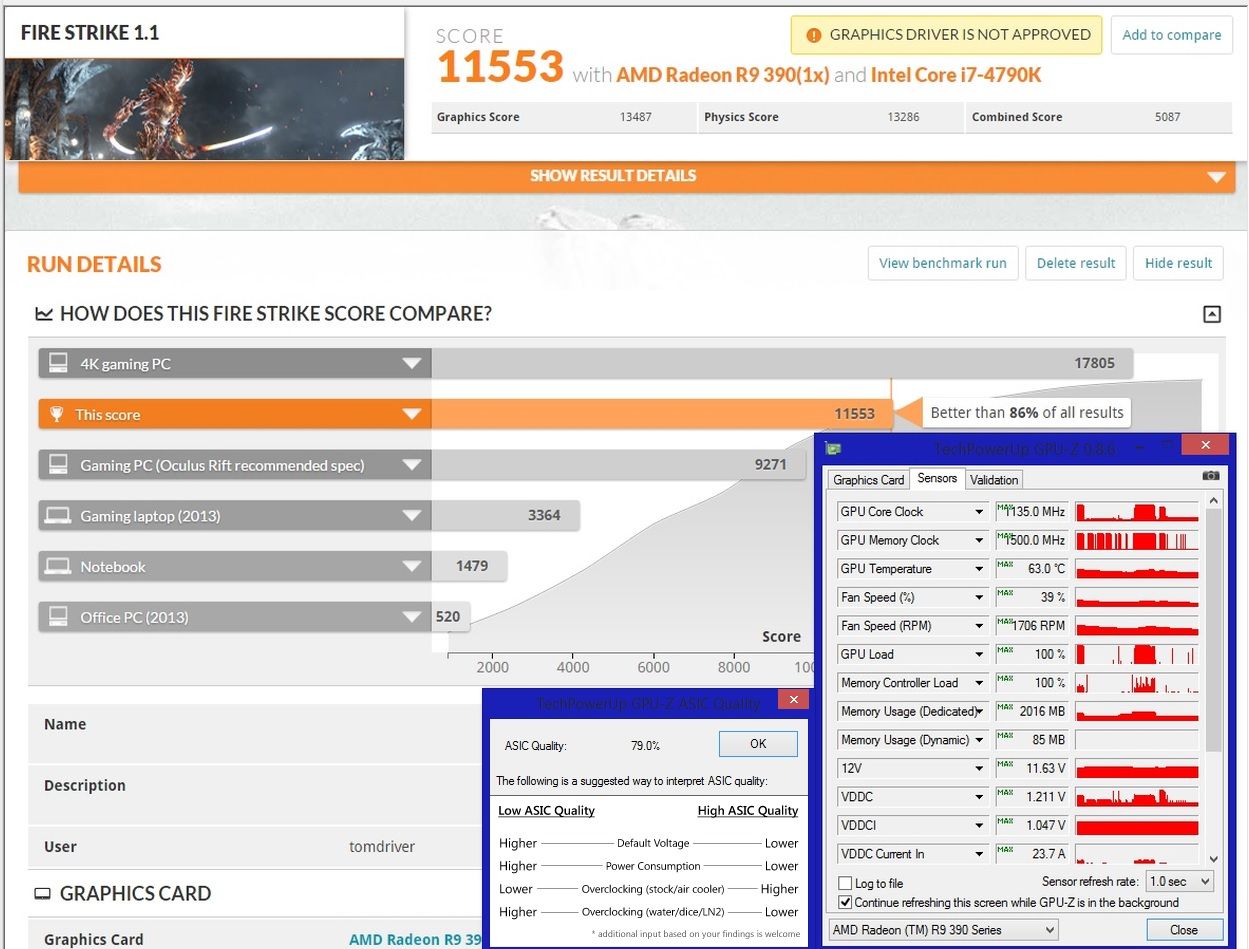Click the desktop icon on 4K gaming PC
This screenshot has height=949, width=1249.
tap(58, 363)
